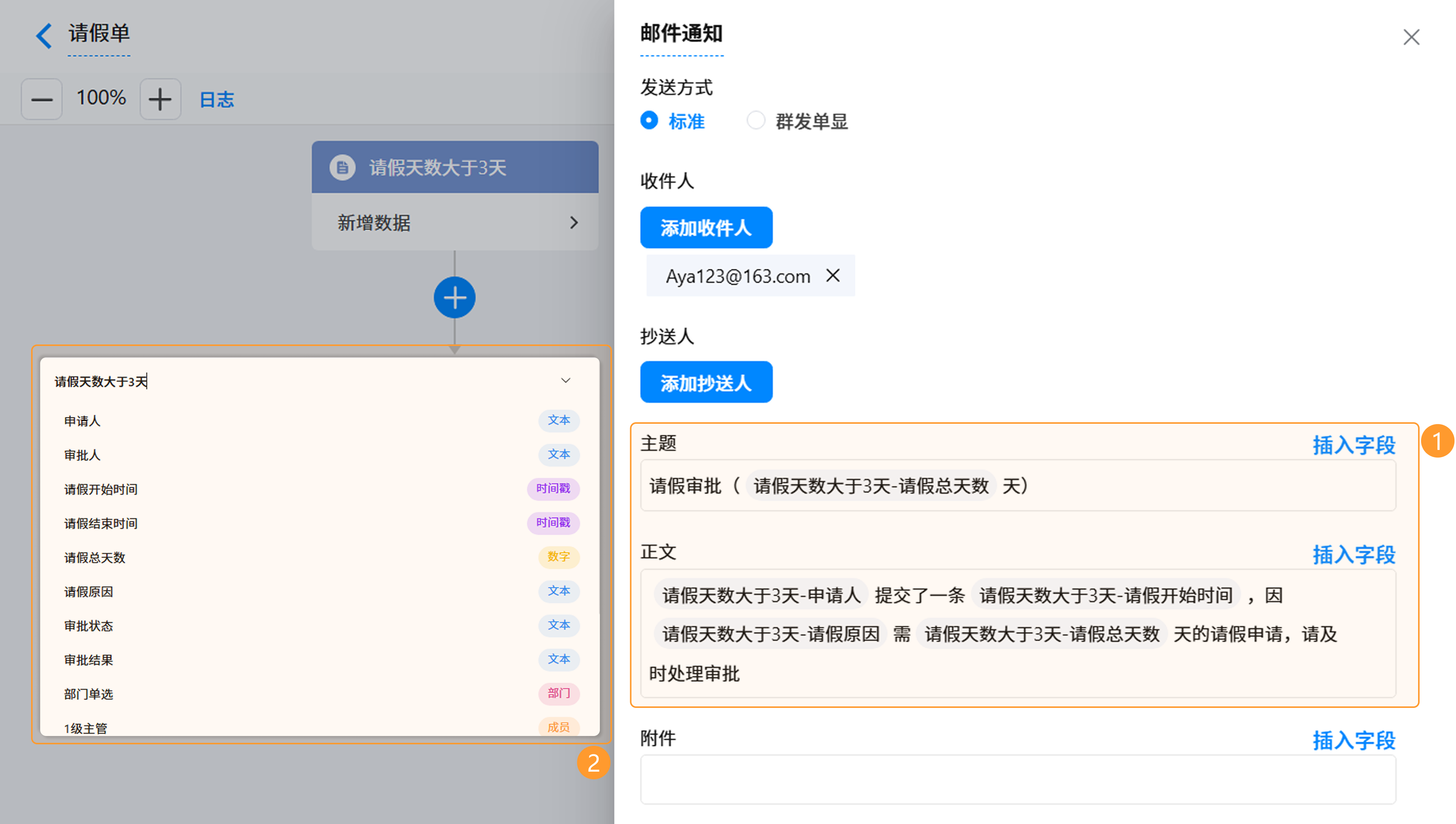Click the 数字 type badge
Viewport: 1456px width, 824px height.
(x=559, y=557)
